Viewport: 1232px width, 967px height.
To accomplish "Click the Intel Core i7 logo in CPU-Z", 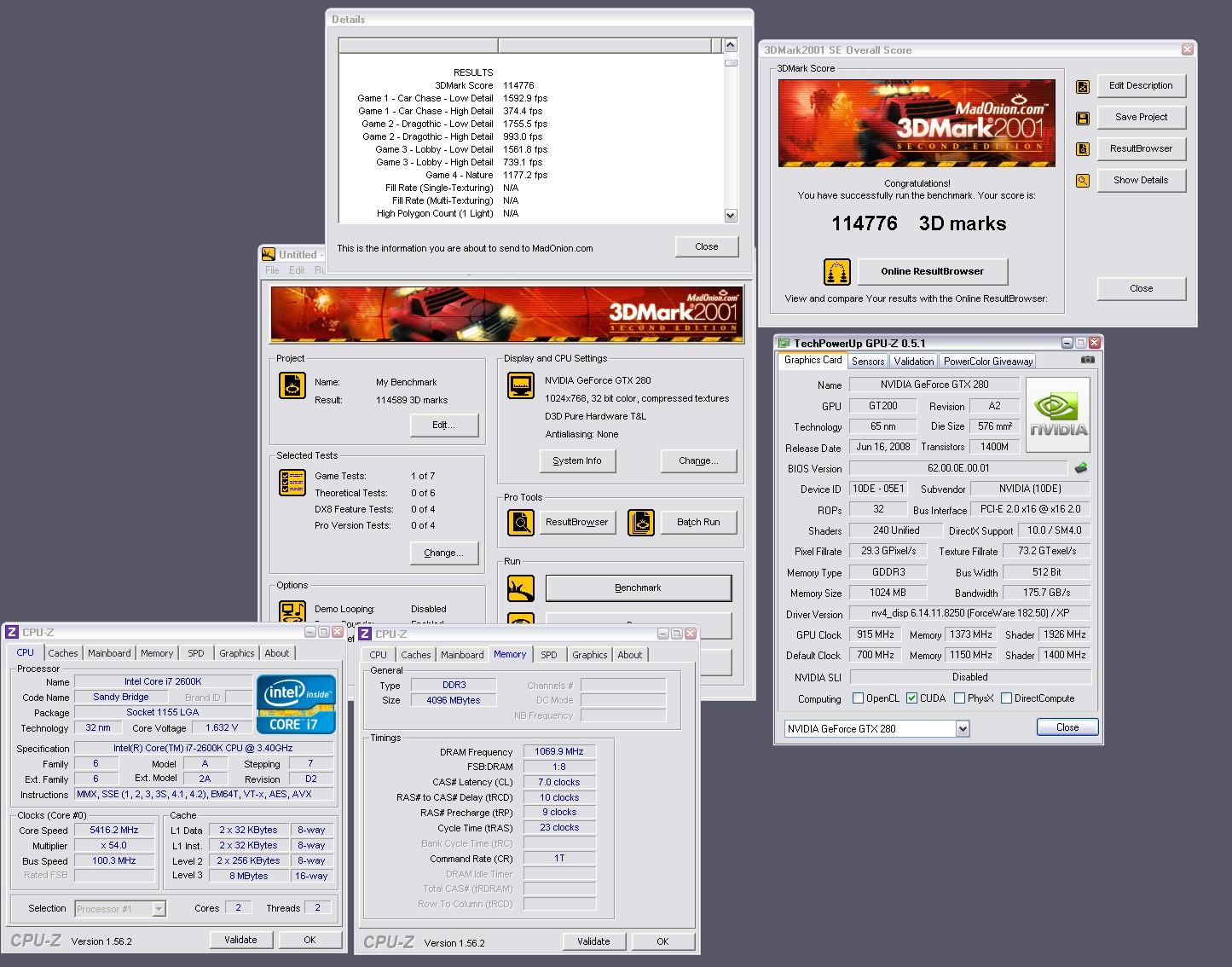I will (x=297, y=704).
